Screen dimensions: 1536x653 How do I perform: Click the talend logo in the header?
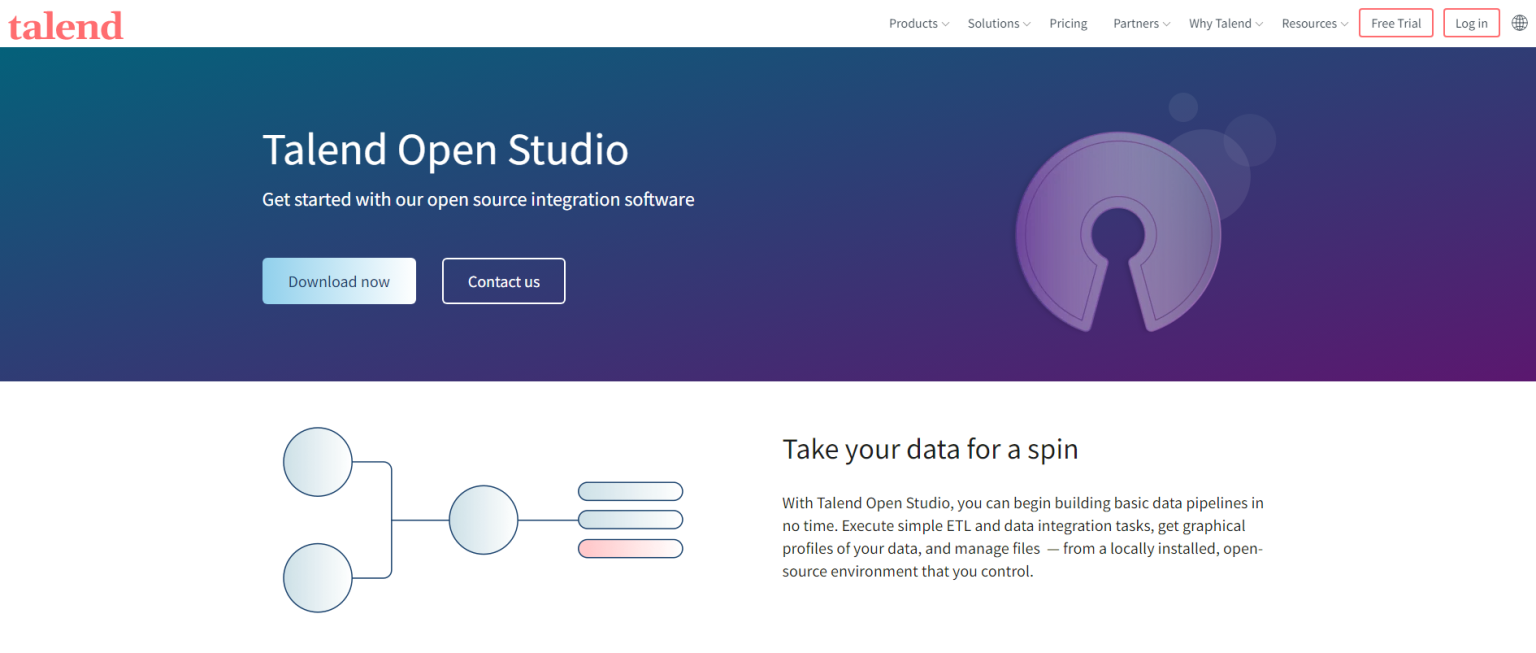(x=64, y=25)
